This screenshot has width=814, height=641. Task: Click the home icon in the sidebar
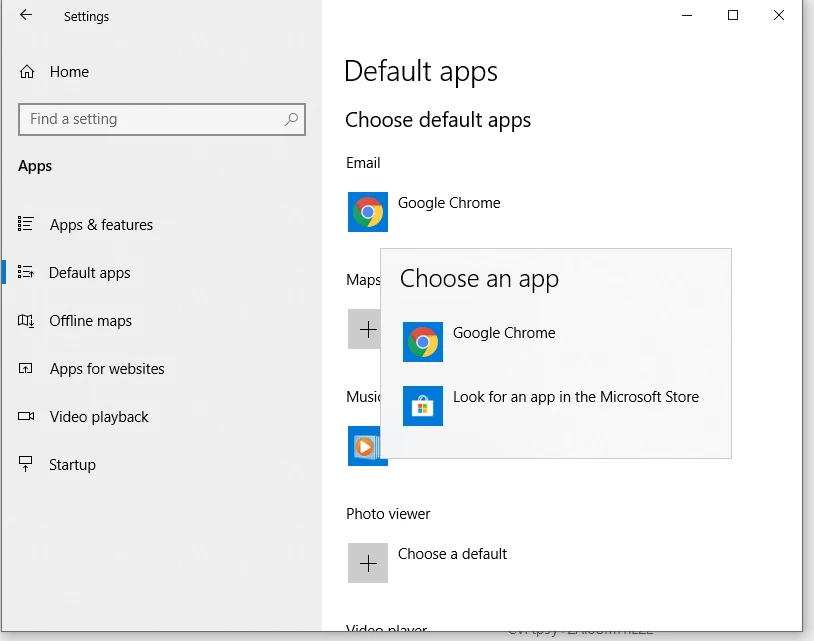coord(27,72)
